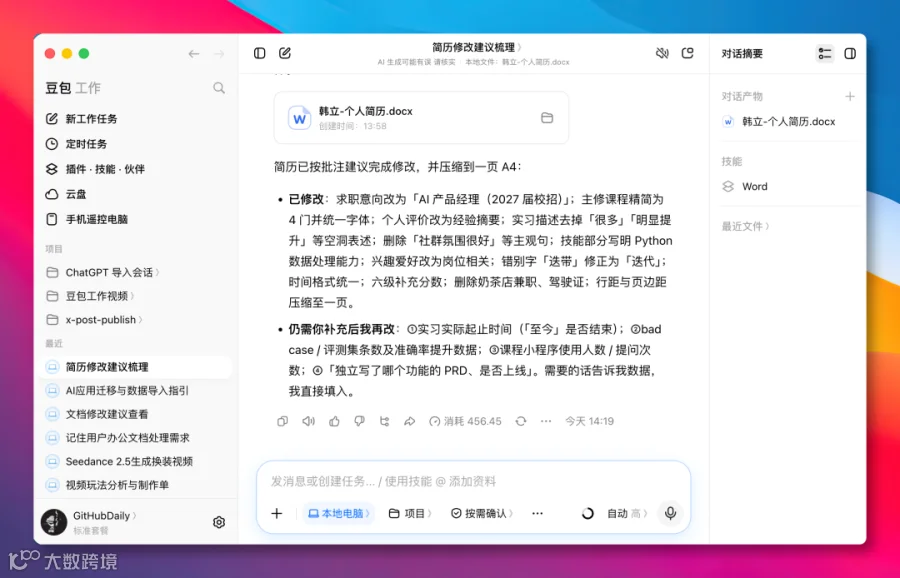Collapse the right side panel
Viewport: 900px width, 578px height.
850,53
